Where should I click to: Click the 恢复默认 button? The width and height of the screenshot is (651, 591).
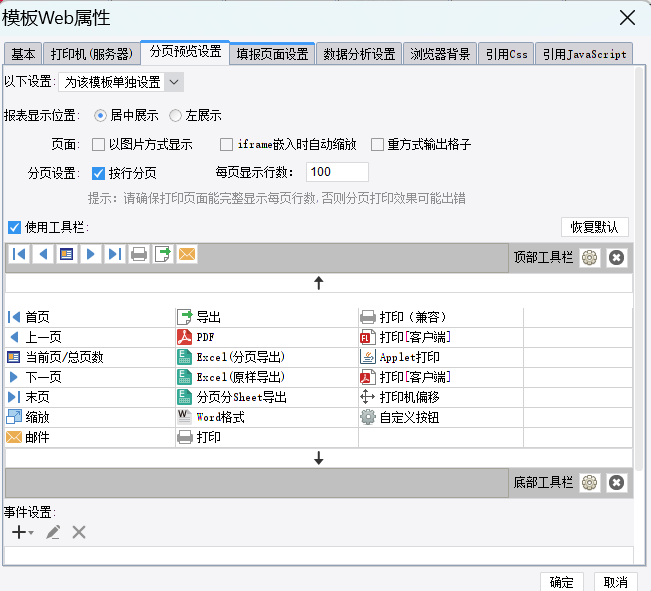[595, 227]
